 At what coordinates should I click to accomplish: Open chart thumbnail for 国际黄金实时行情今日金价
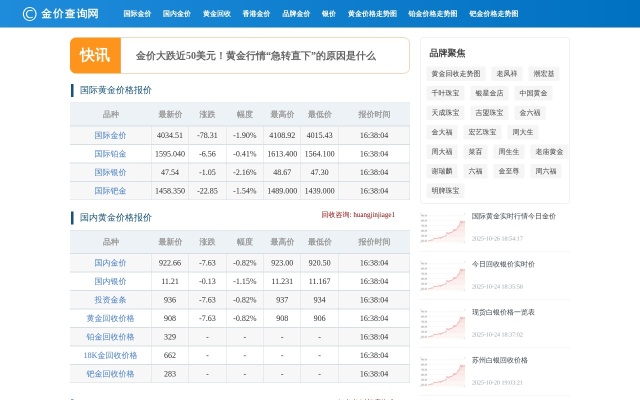[x=442, y=227]
